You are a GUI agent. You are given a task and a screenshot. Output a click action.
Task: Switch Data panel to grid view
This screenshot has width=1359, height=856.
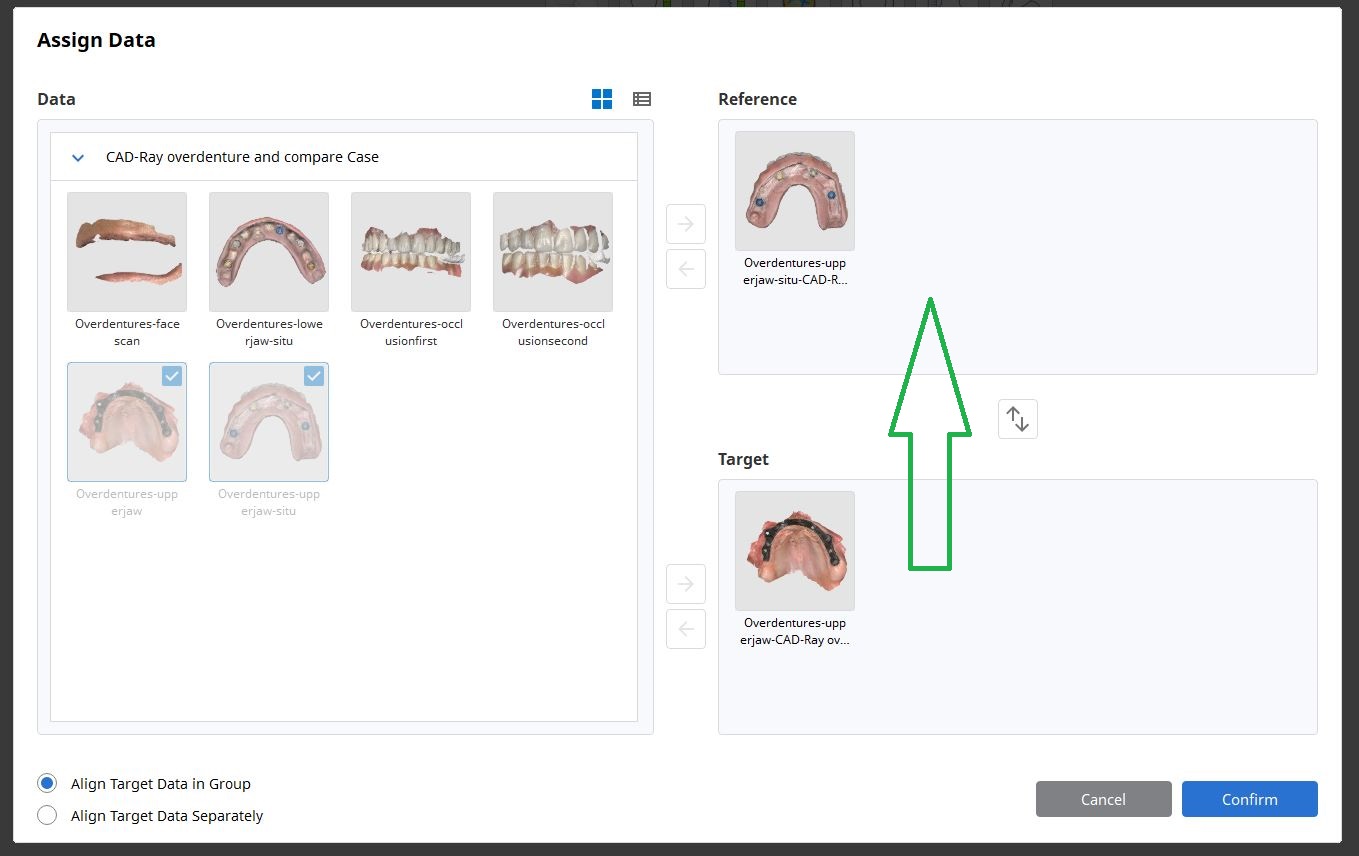point(602,99)
